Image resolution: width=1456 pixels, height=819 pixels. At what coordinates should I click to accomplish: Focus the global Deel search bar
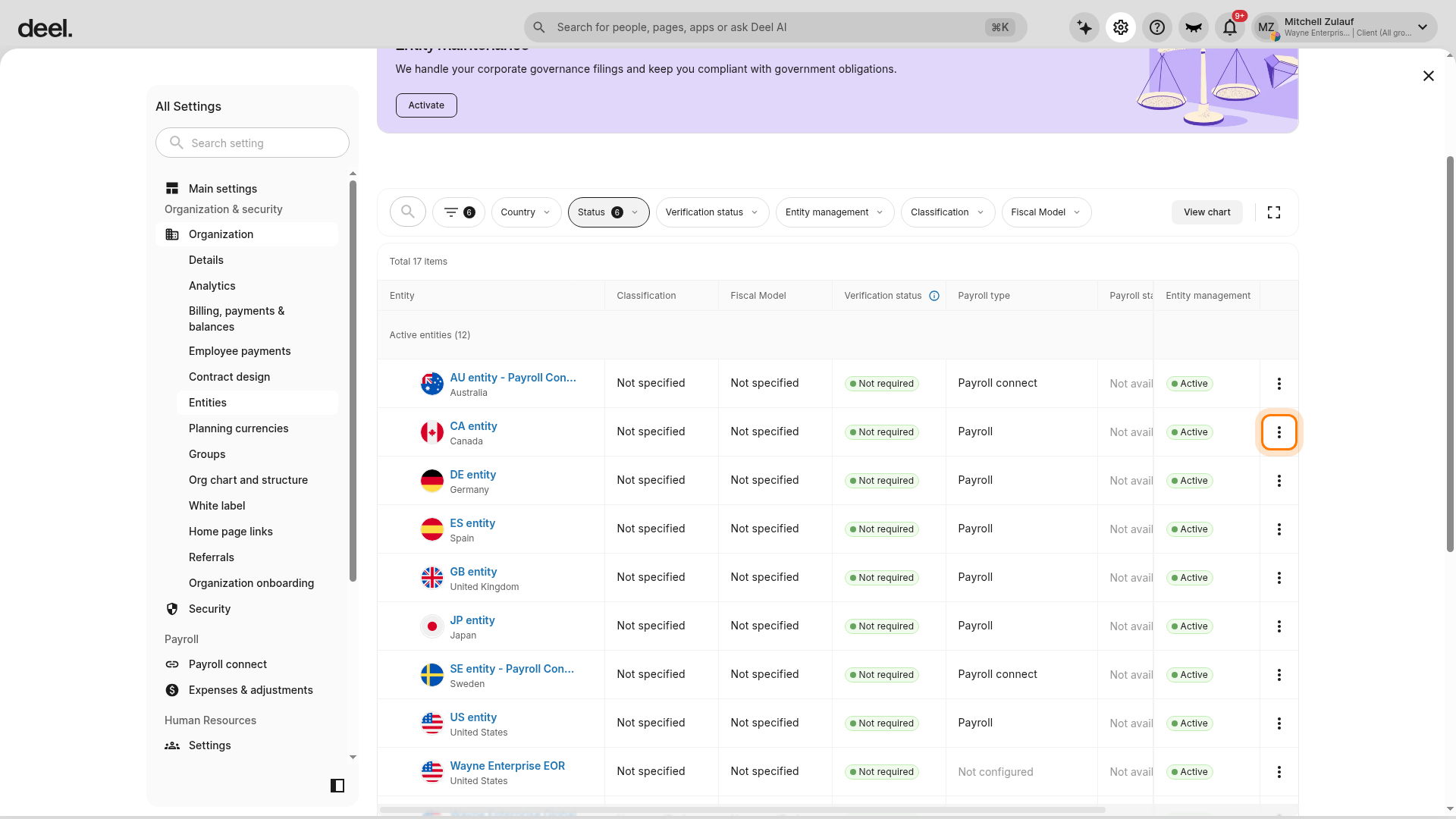coord(775,27)
